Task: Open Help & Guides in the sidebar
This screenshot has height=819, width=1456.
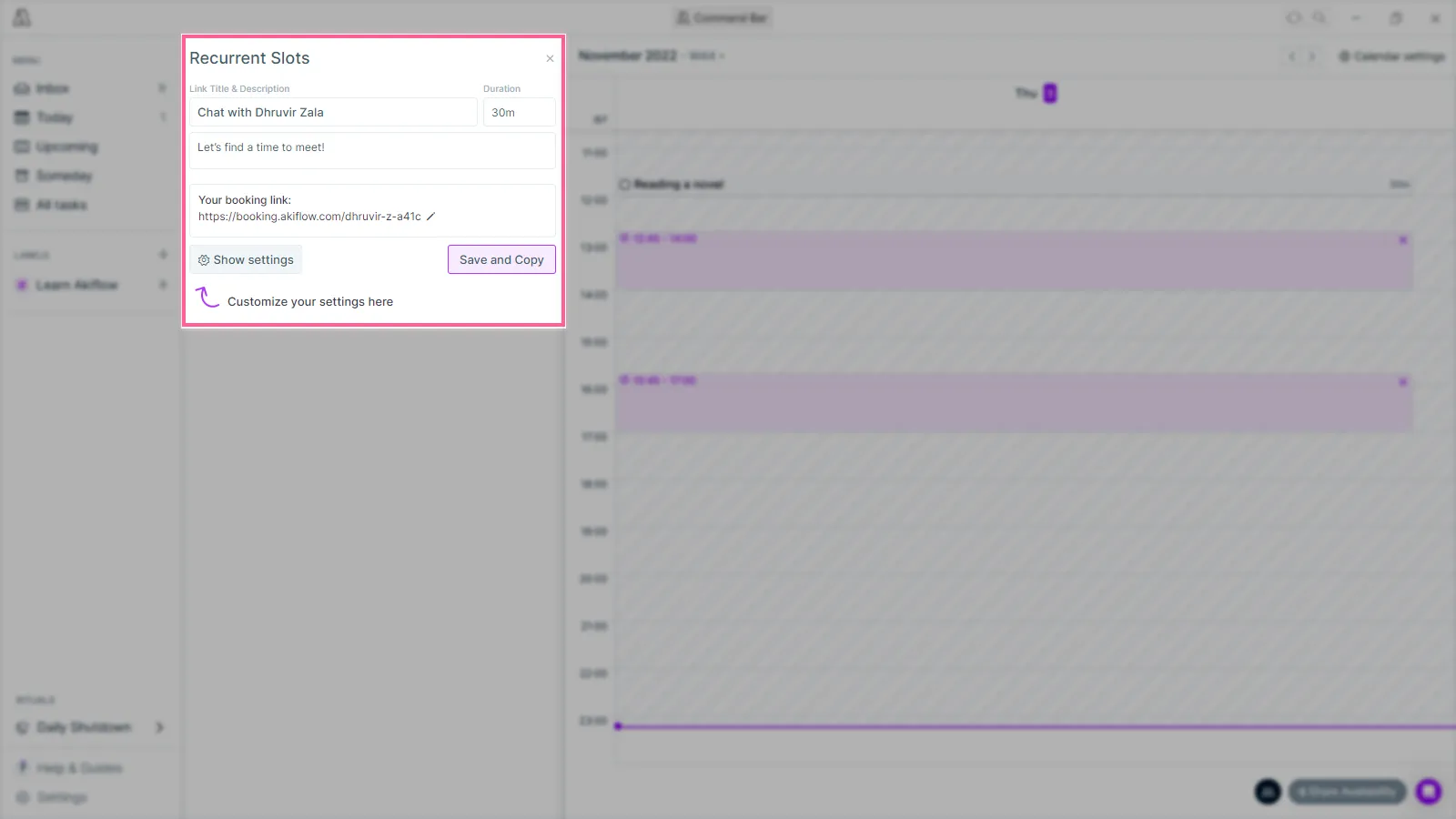Action: pyautogui.click(x=77, y=768)
